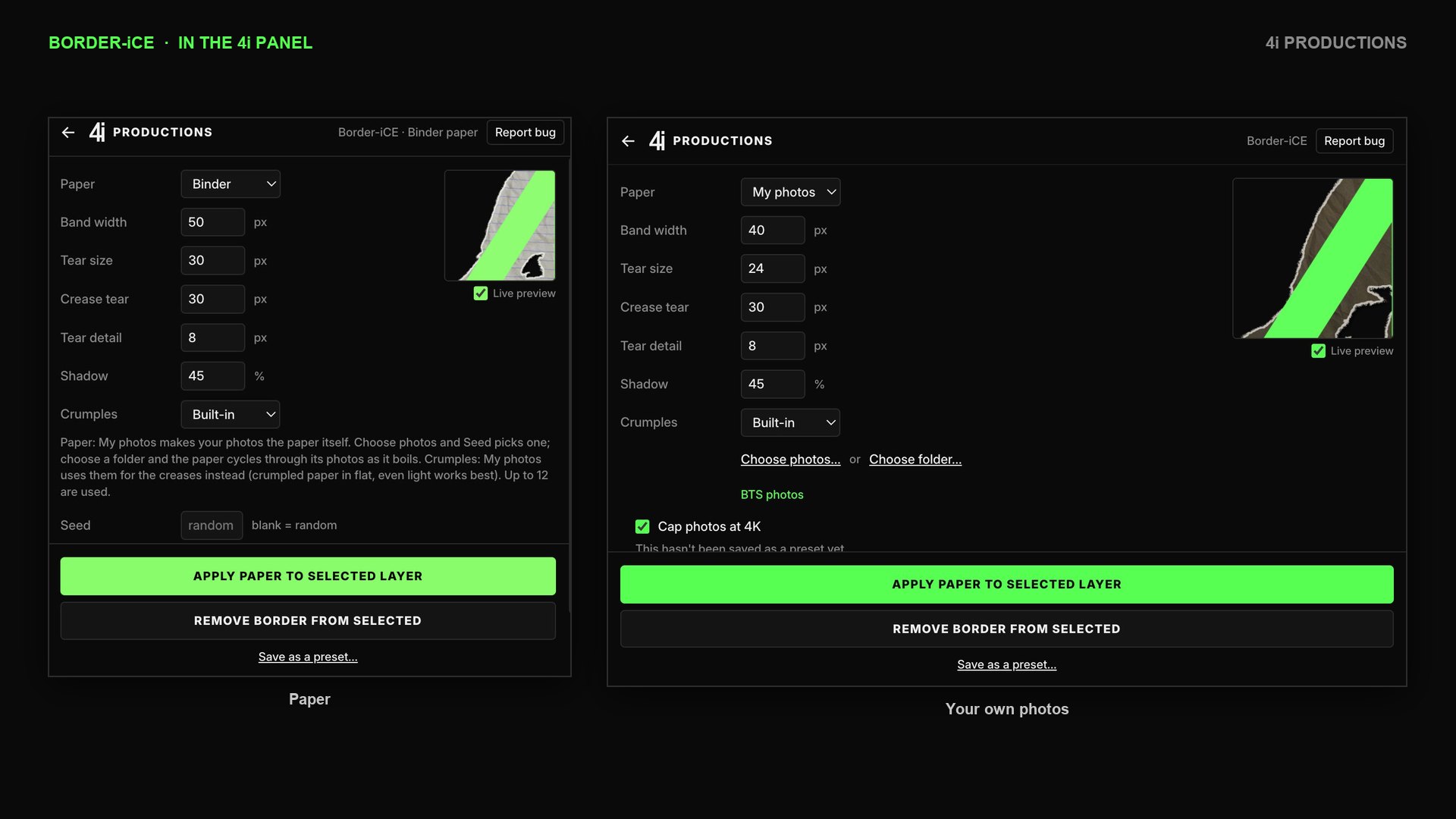Viewport: 1456px width, 819px height.
Task: Click Seed field showing random placeholder
Action: point(212,526)
